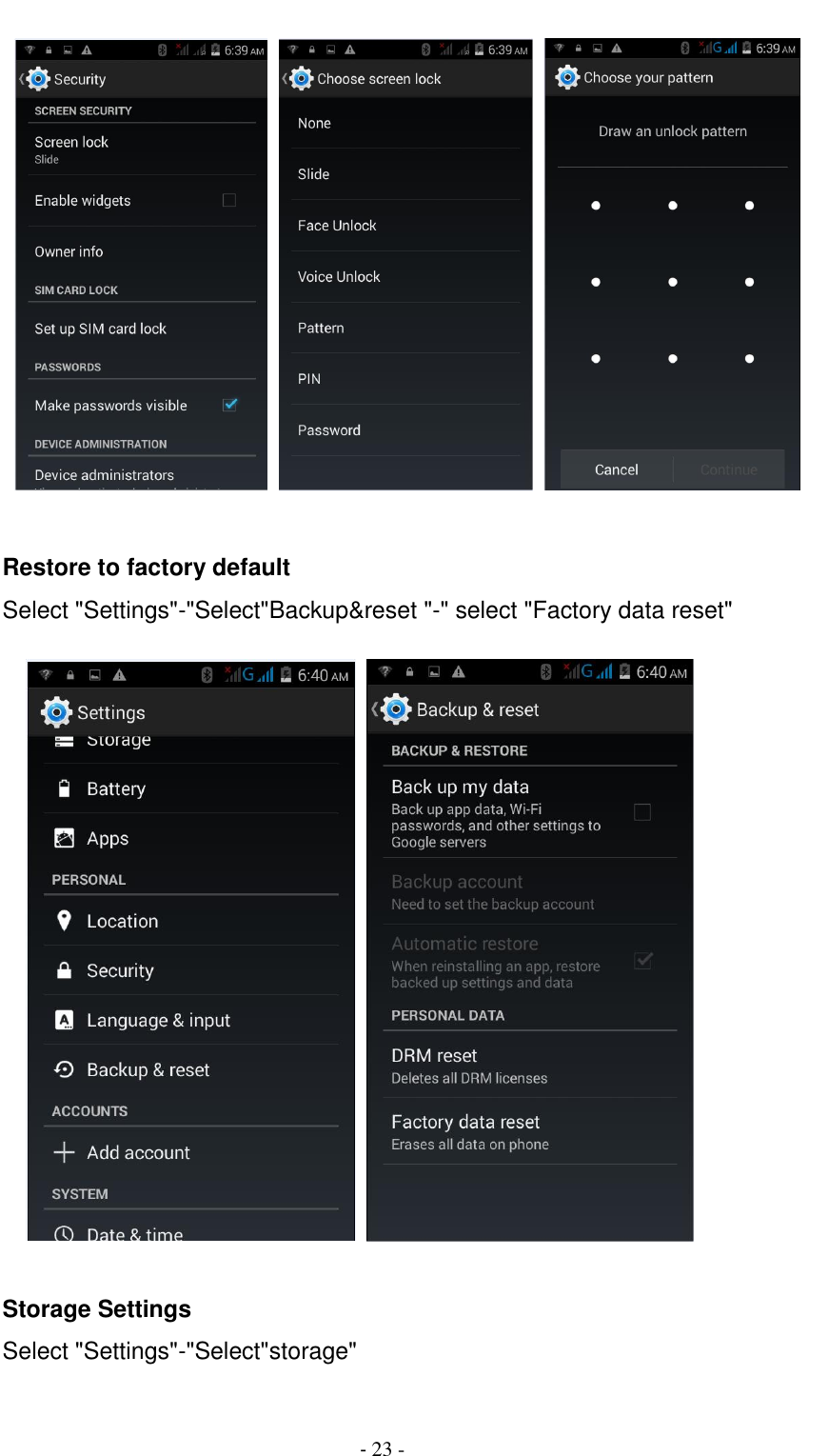Toggle Automatic restore setting

pos(642,961)
